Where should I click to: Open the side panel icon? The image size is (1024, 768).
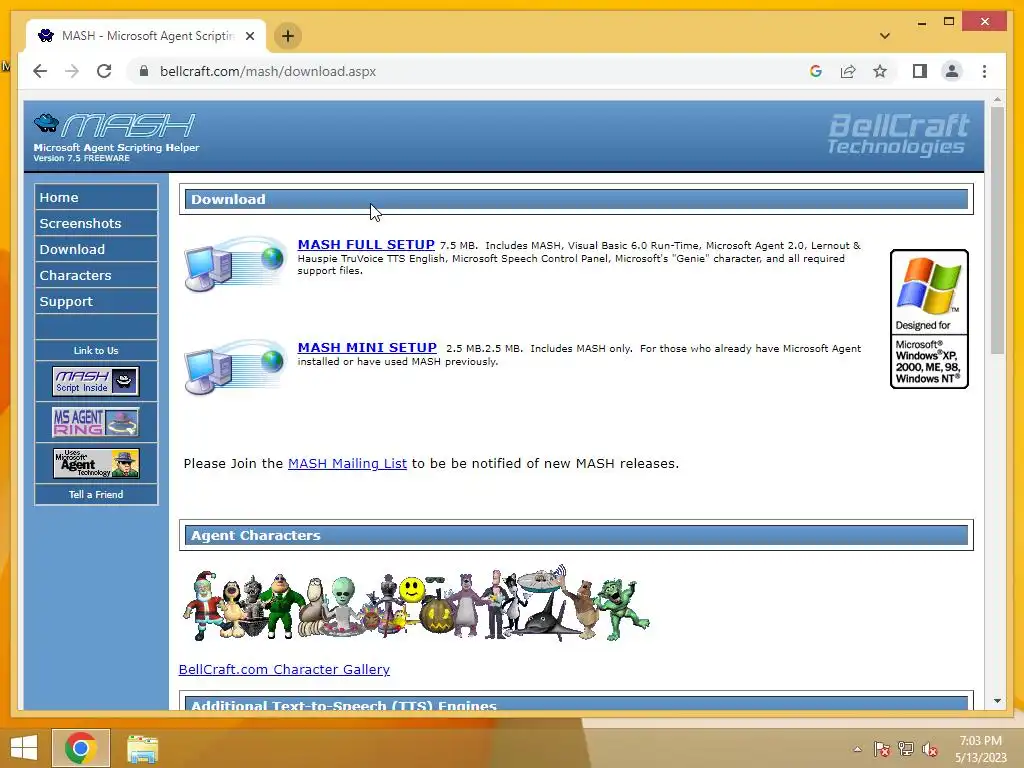920,71
